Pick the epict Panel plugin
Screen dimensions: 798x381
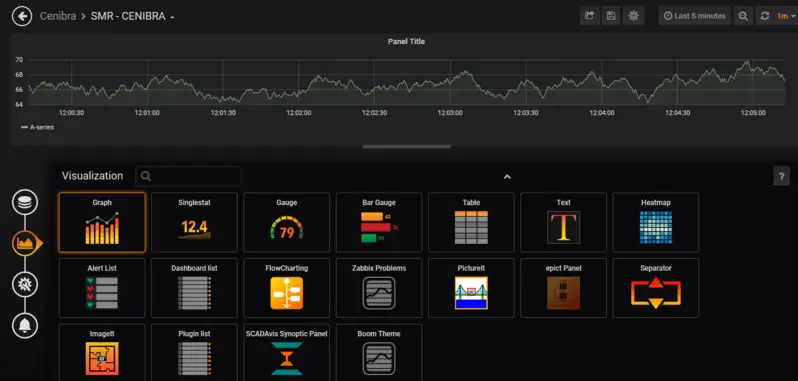[x=563, y=288]
